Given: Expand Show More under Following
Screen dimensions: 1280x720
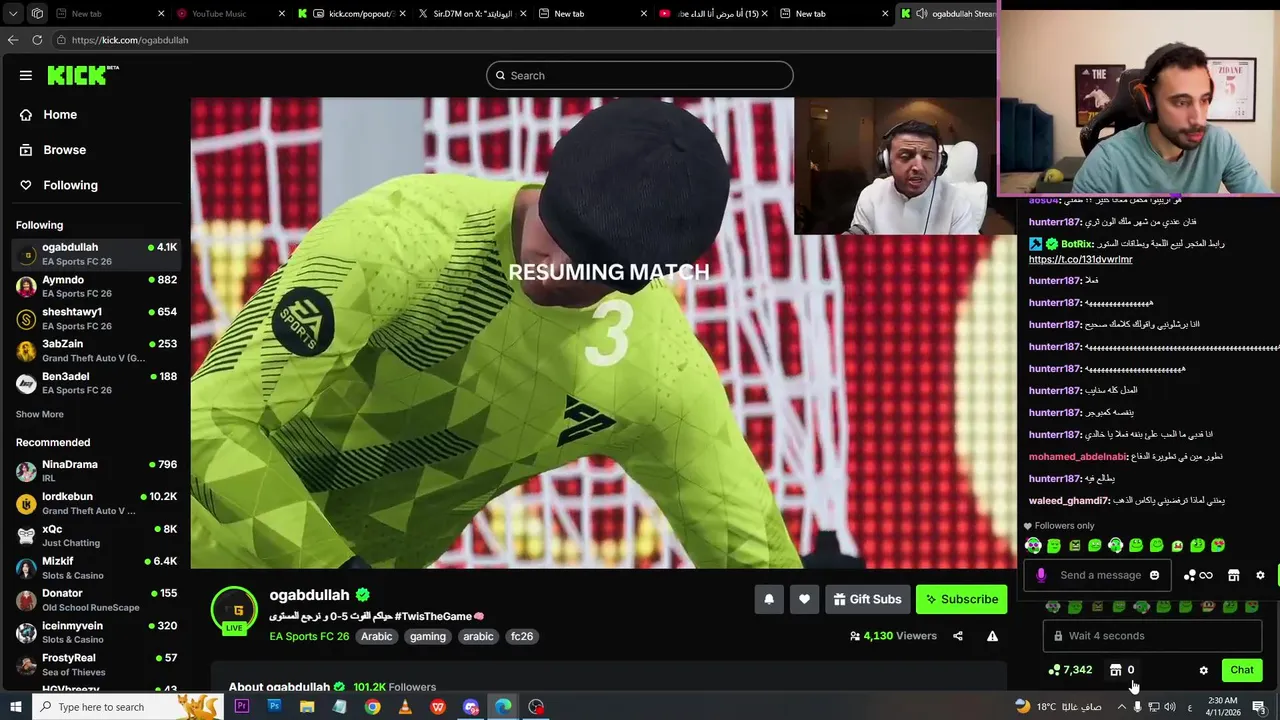Looking at the screenshot, I should (40, 414).
